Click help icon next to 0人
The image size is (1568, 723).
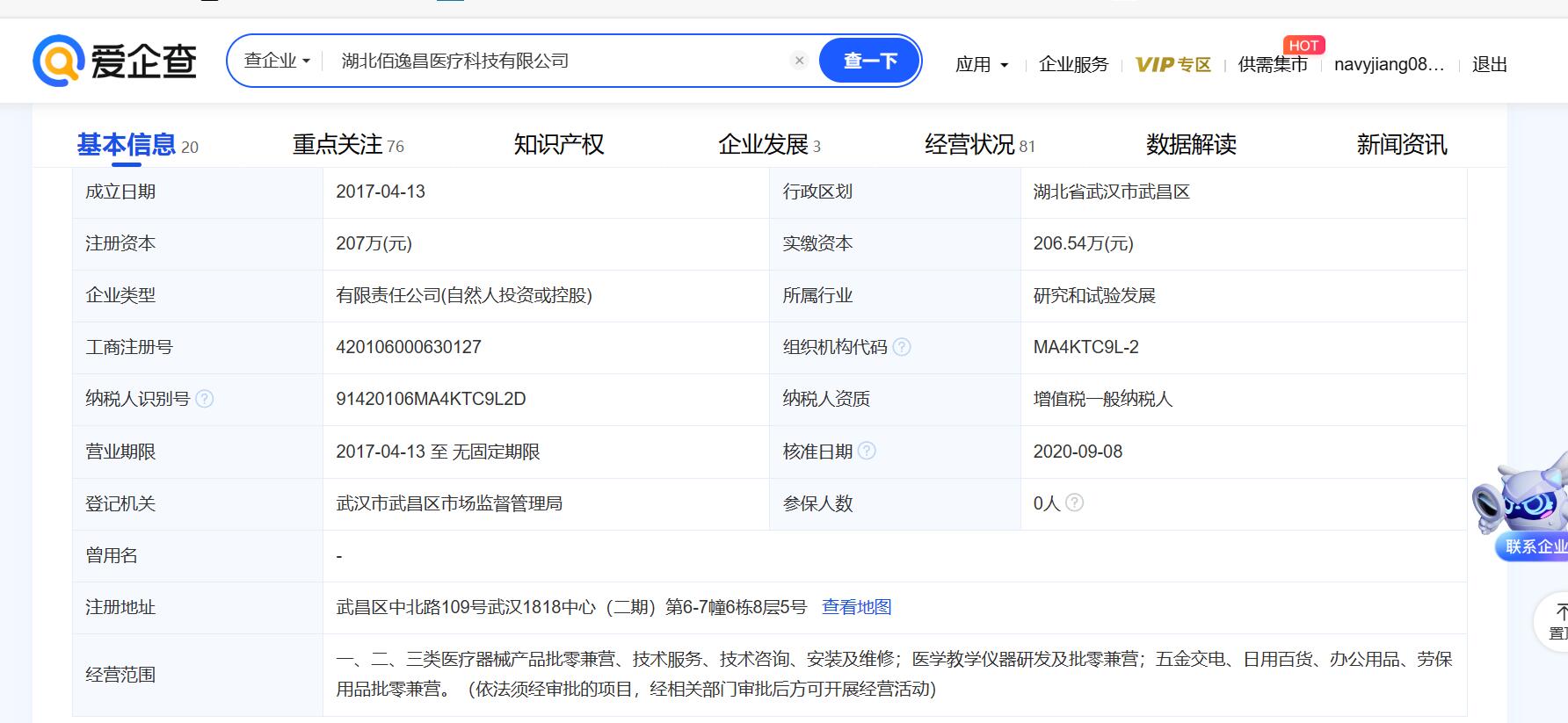point(1074,502)
